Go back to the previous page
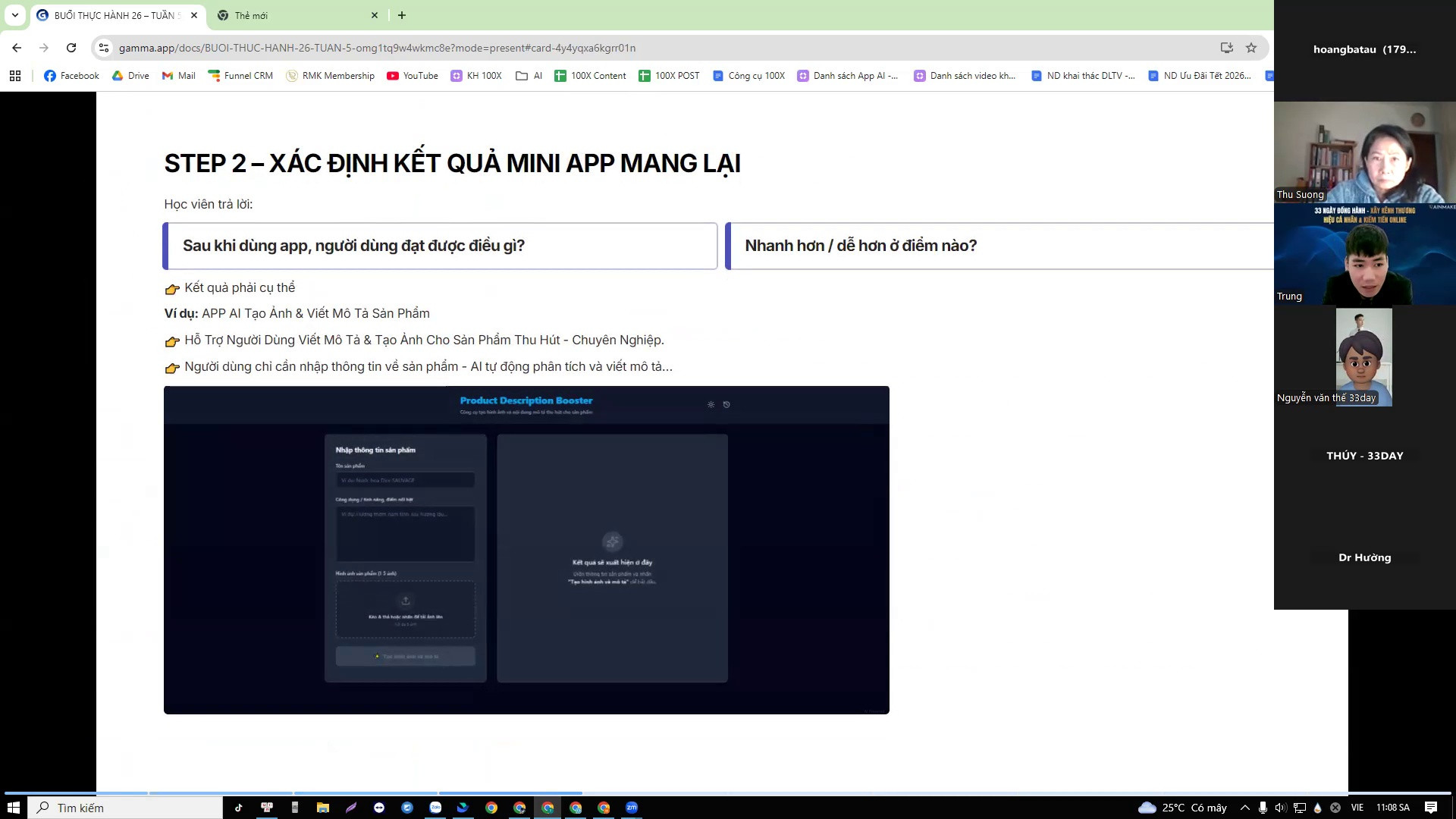The width and height of the screenshot is (1456, 819). click(x=17, y=48)
